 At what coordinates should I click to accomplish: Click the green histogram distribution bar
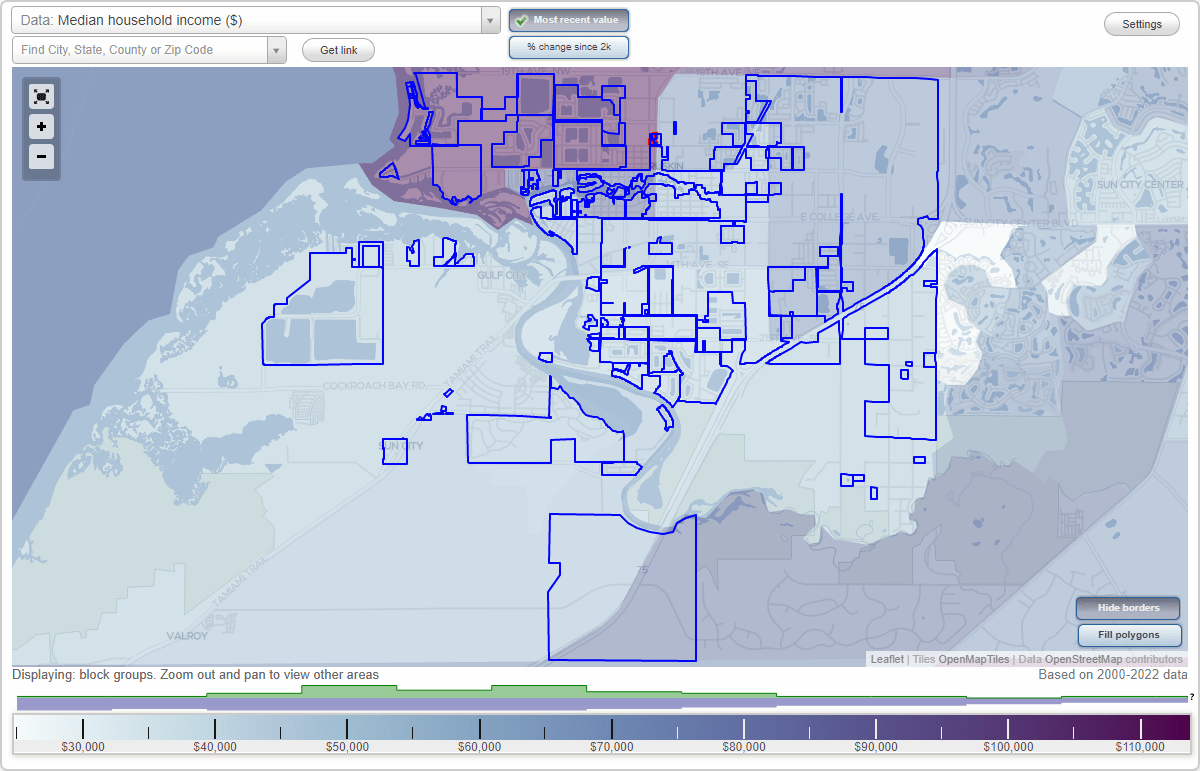pyautogui.click(x=600, y=691)
